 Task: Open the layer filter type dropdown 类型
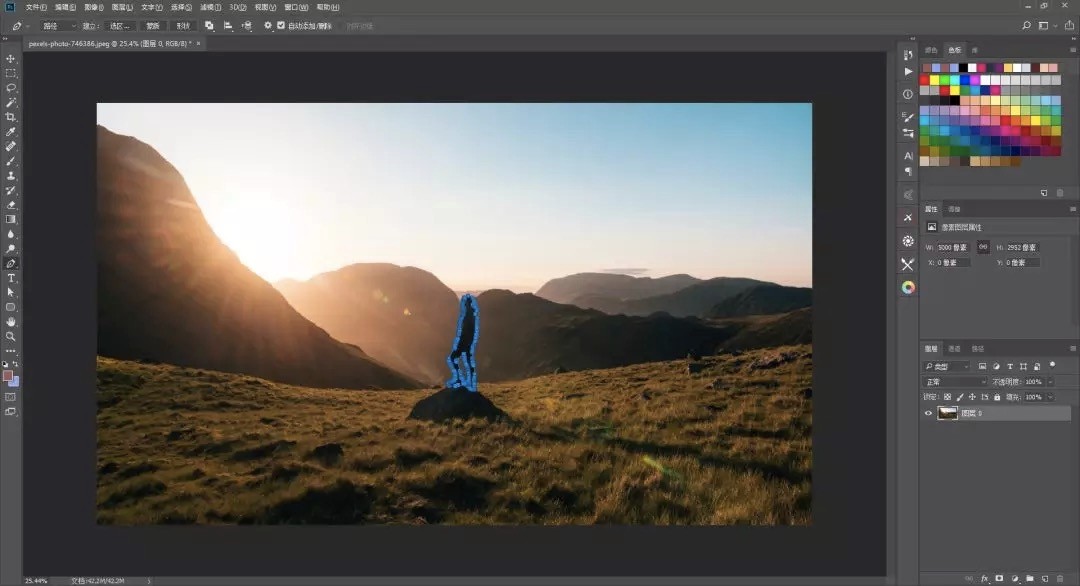(x=948, y=366)
